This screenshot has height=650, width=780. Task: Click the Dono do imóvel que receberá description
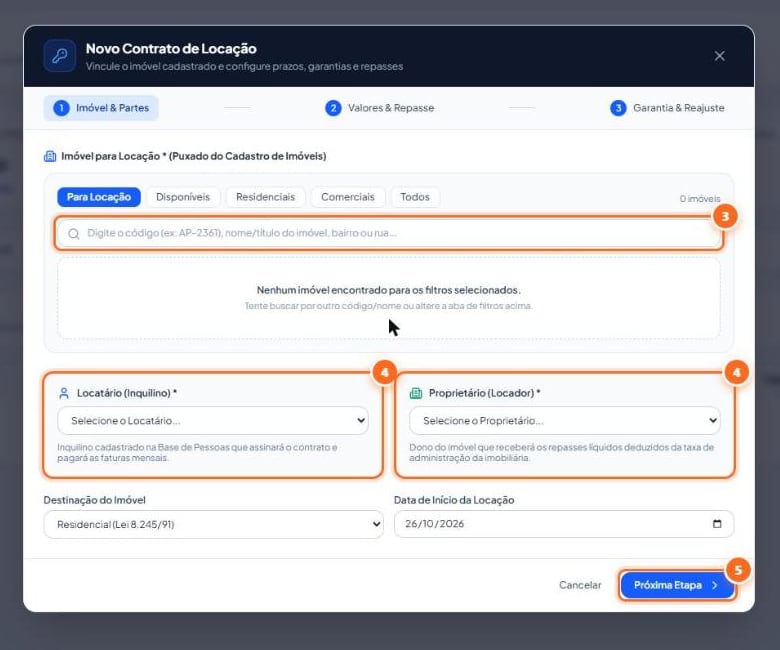click(x=562, y=453)
